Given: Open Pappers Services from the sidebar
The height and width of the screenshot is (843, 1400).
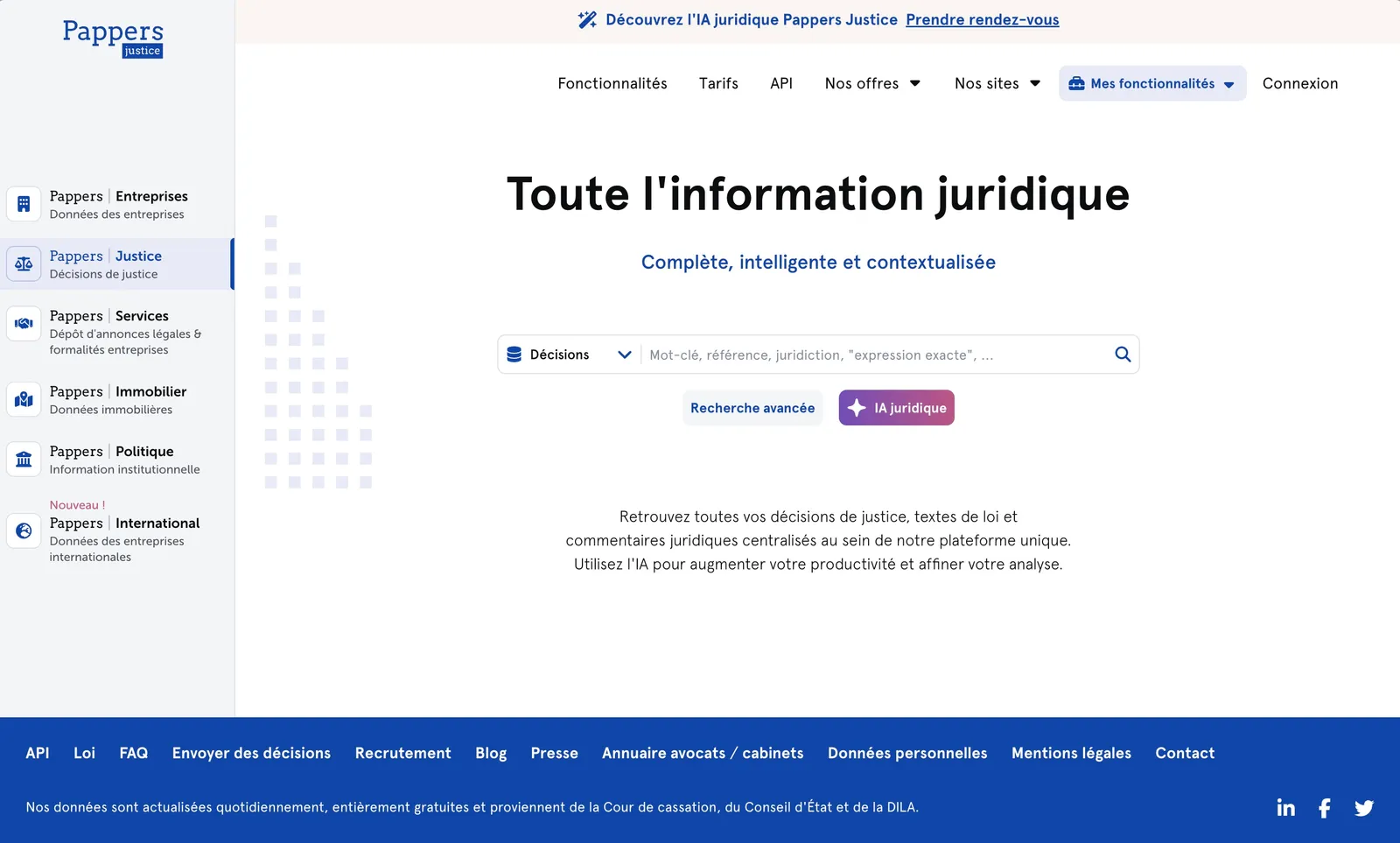Looking at the screenshot, I should pyautogui.click(x=117, y=331).
